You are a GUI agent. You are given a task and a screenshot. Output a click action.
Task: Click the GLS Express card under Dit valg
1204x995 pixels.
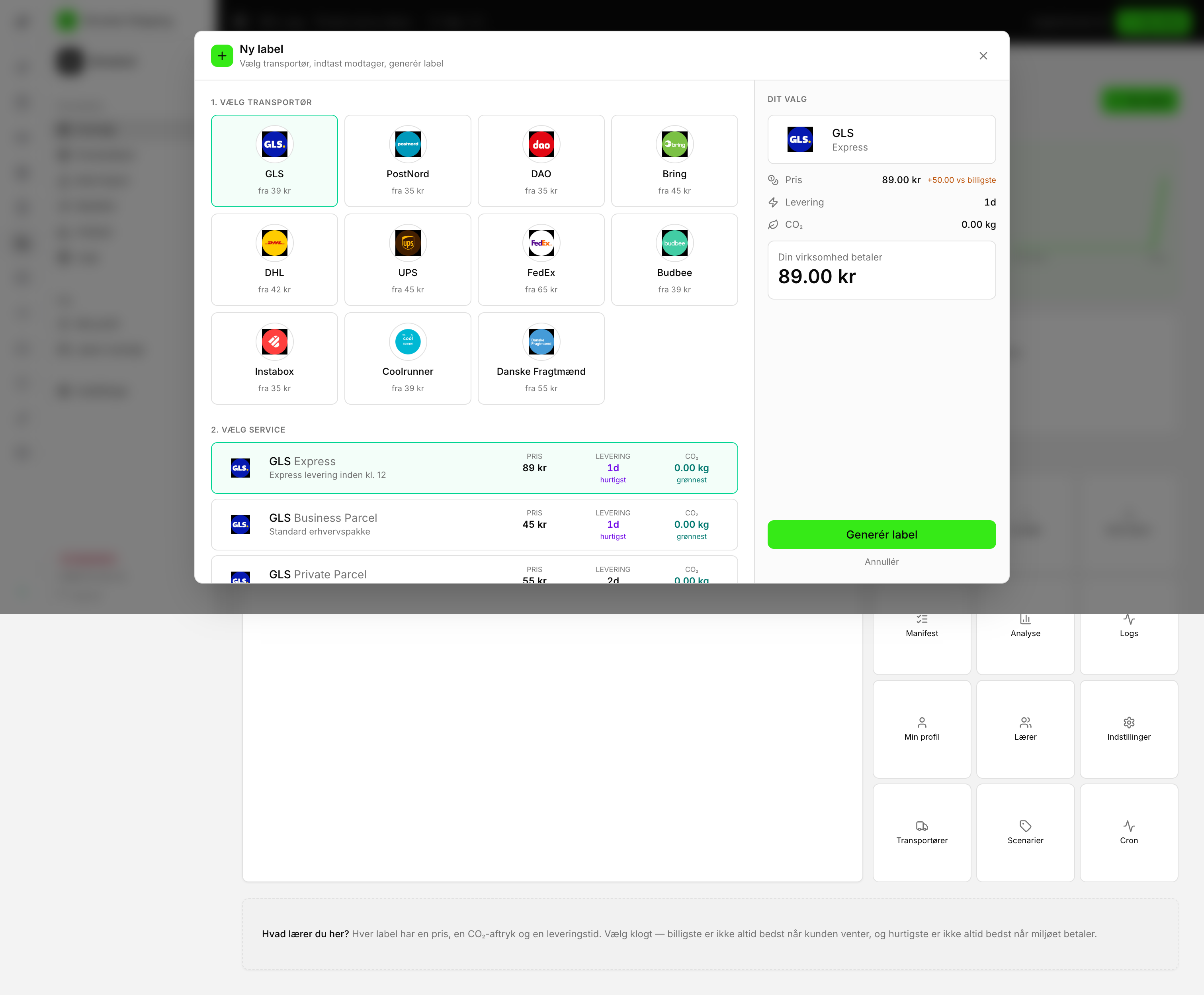(881, 139)
